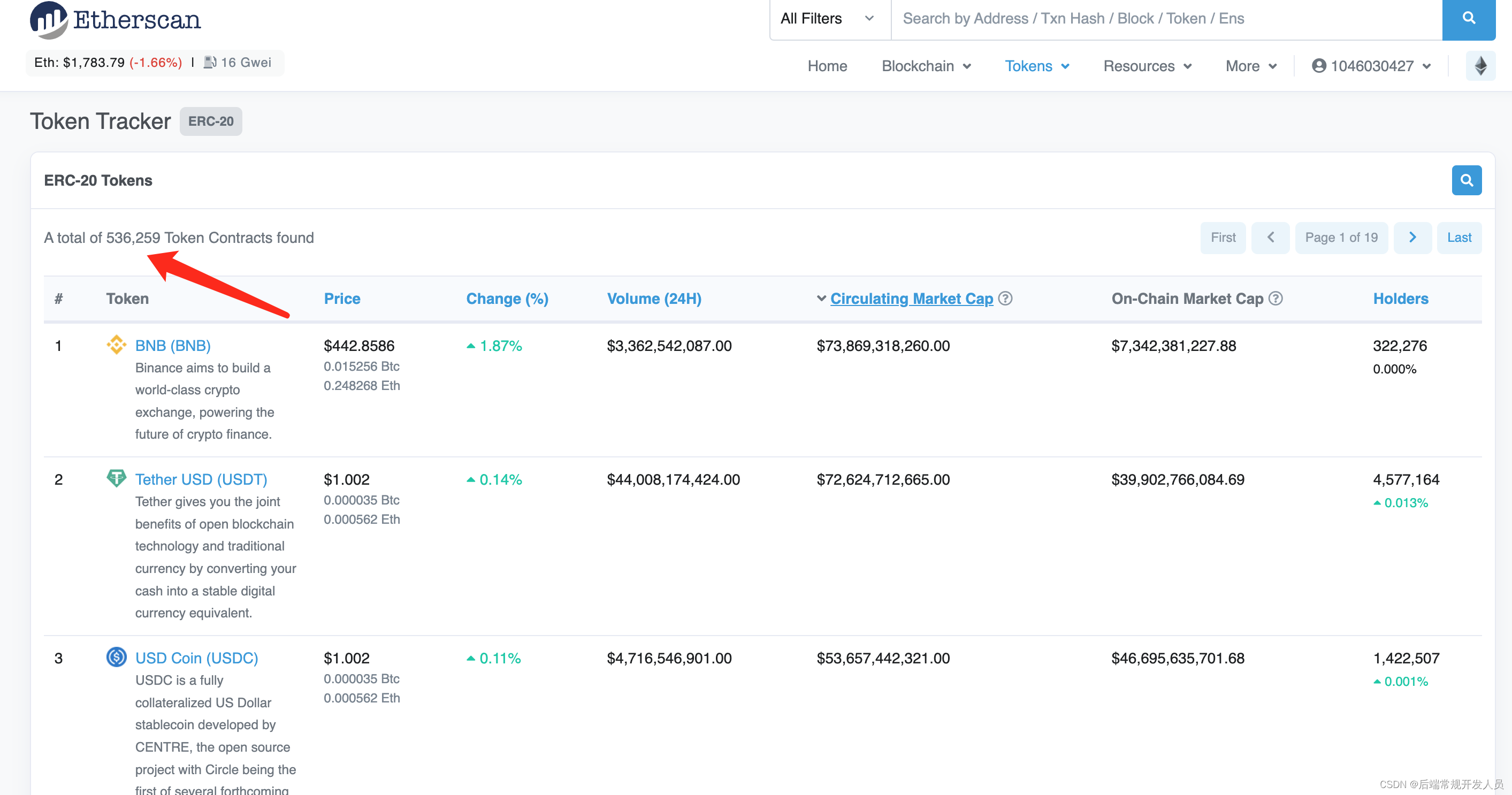1512x795 pixels.
Task: Go to the Home page
Action: [x=827, y=66]
